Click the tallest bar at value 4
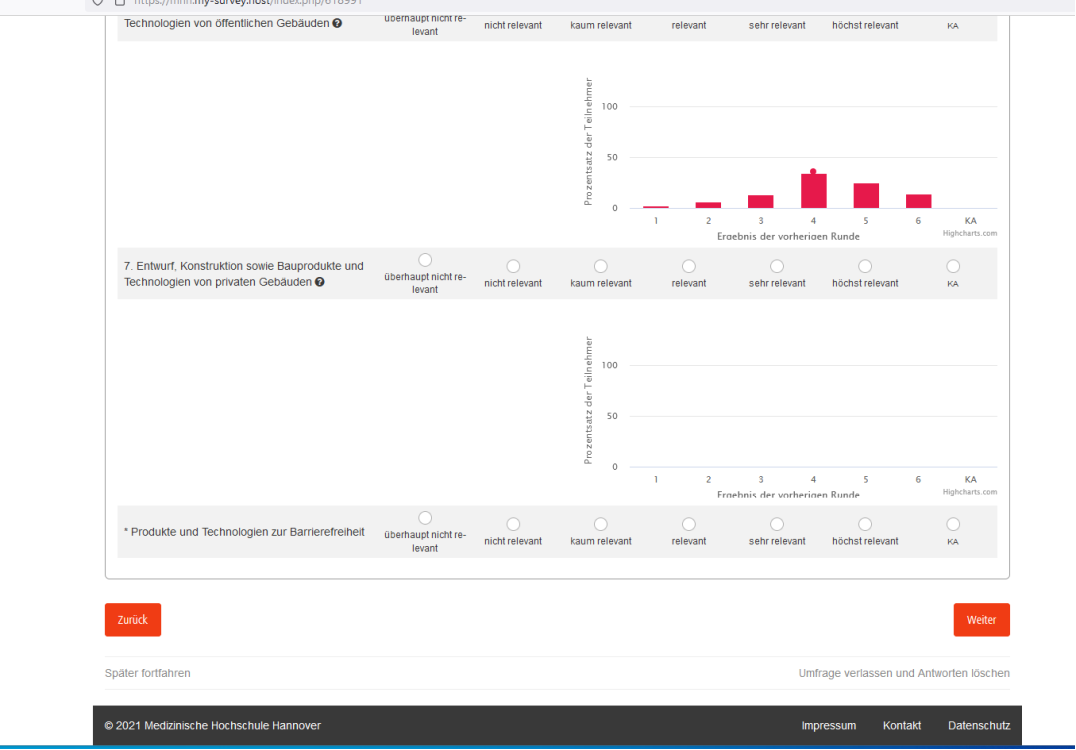 point(813,191)
